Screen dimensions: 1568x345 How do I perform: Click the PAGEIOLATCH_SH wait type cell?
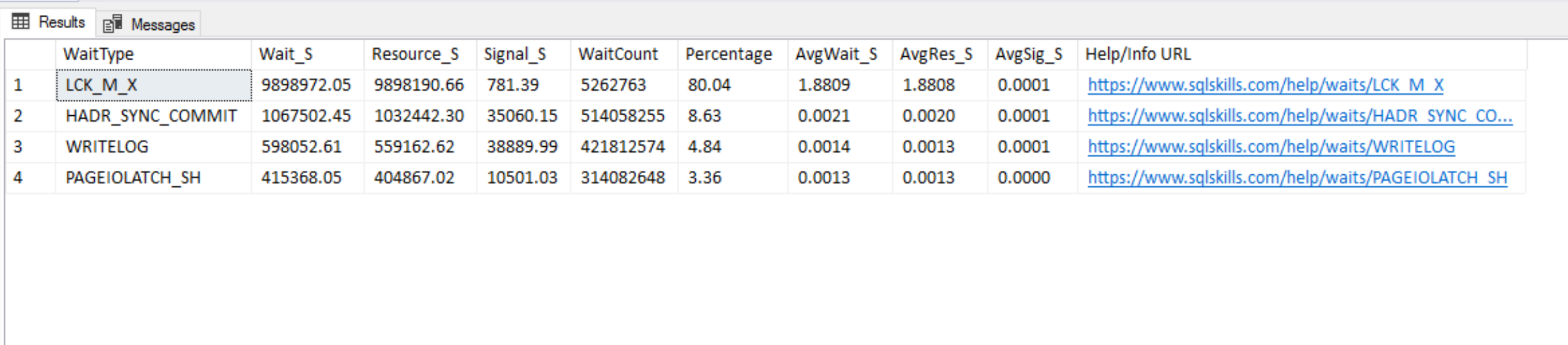point(153,178)
